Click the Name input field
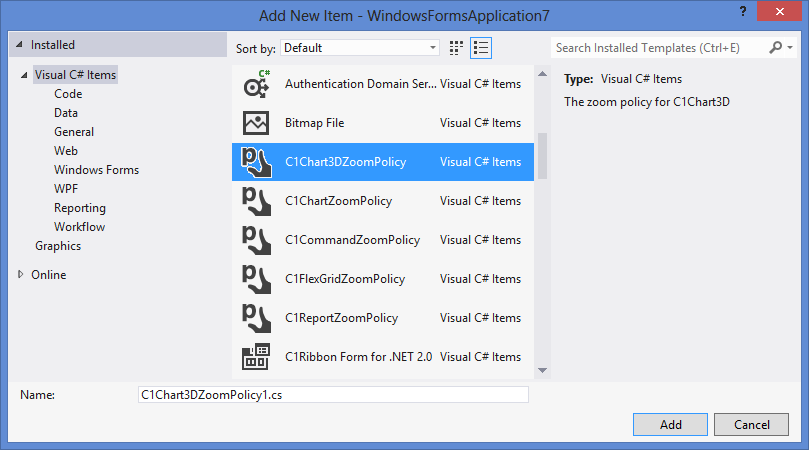Viewport: 809px width, 450px height. click(332, 394)
